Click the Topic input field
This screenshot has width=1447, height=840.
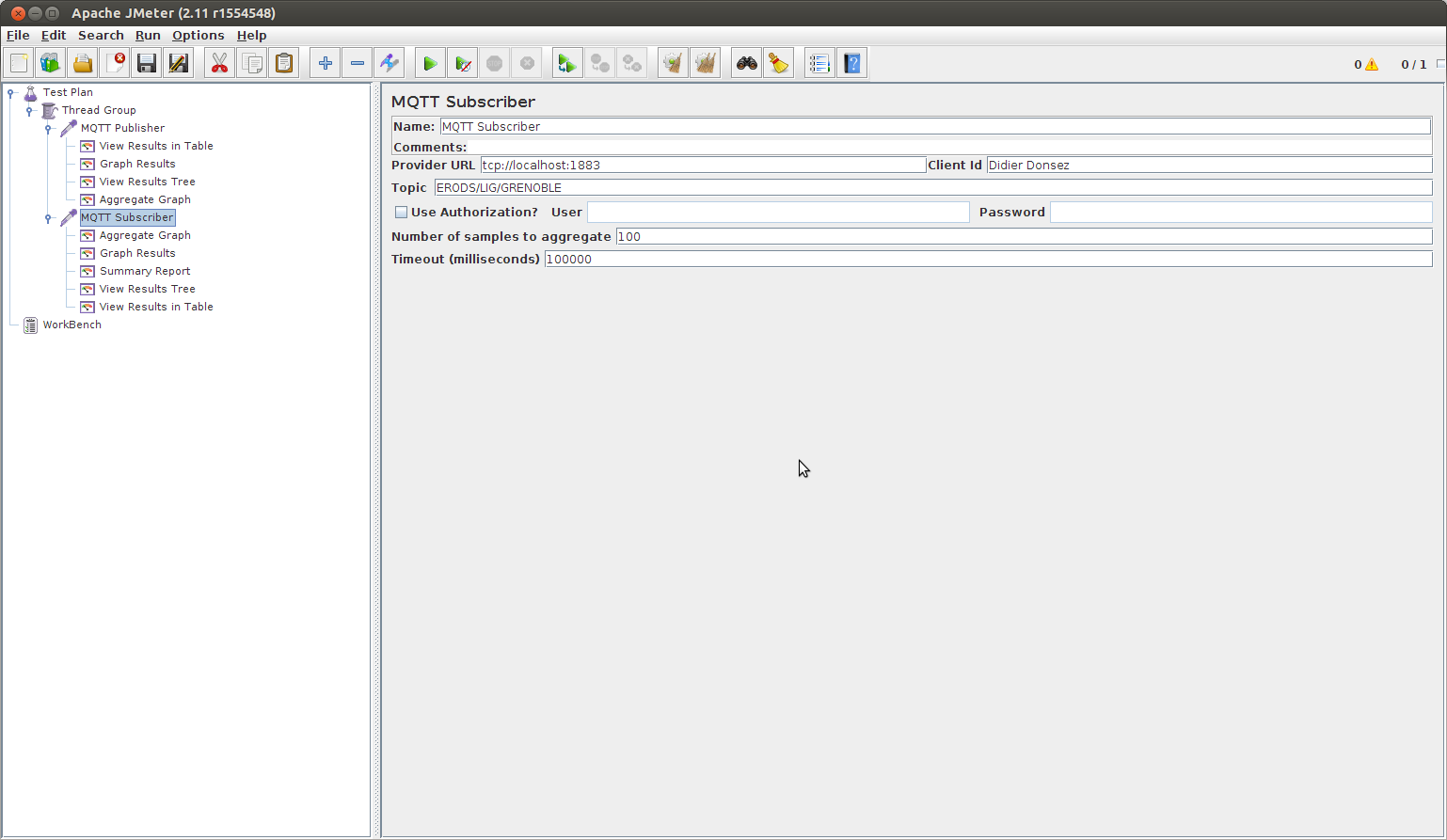[933, 187]
